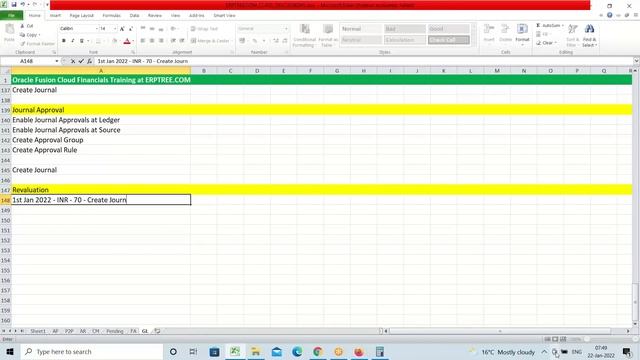
Task: Apply the Bad cell style
Action: point(404,29)
